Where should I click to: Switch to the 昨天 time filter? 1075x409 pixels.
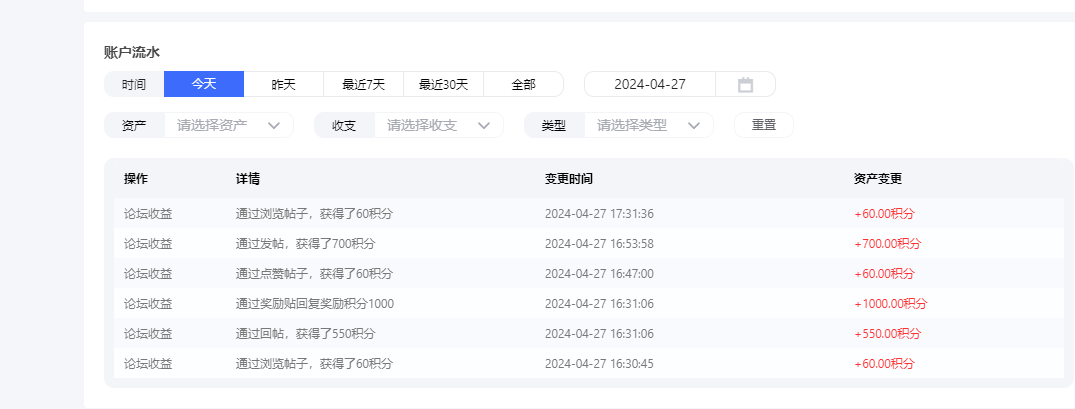(x=284, y=84)
